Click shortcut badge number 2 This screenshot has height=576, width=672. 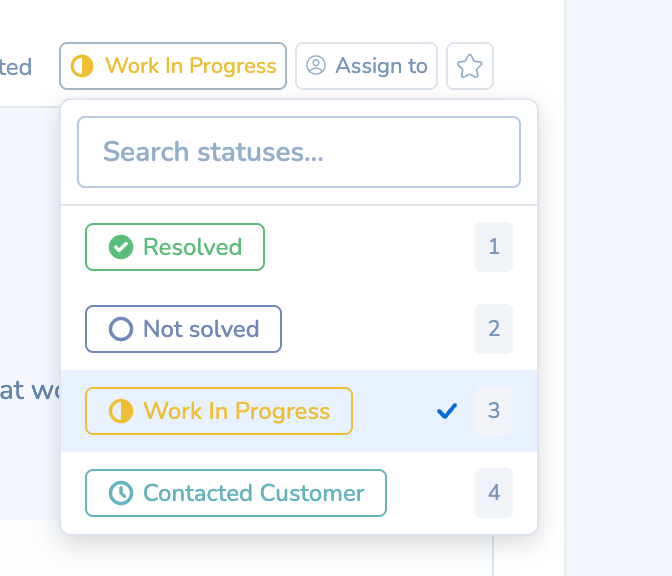pos(494,329)
